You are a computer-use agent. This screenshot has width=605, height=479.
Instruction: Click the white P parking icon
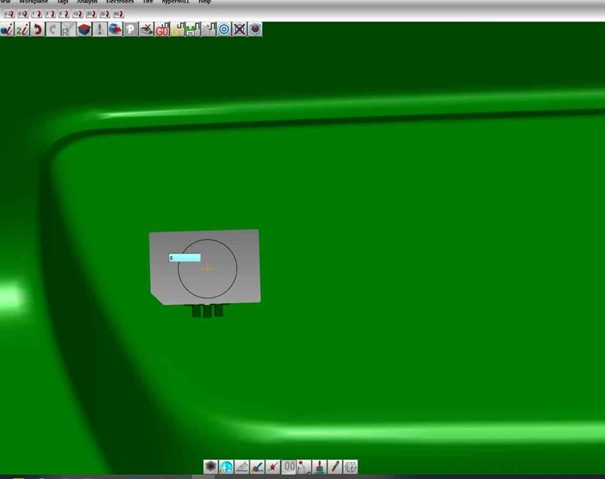tap(131, 30)
